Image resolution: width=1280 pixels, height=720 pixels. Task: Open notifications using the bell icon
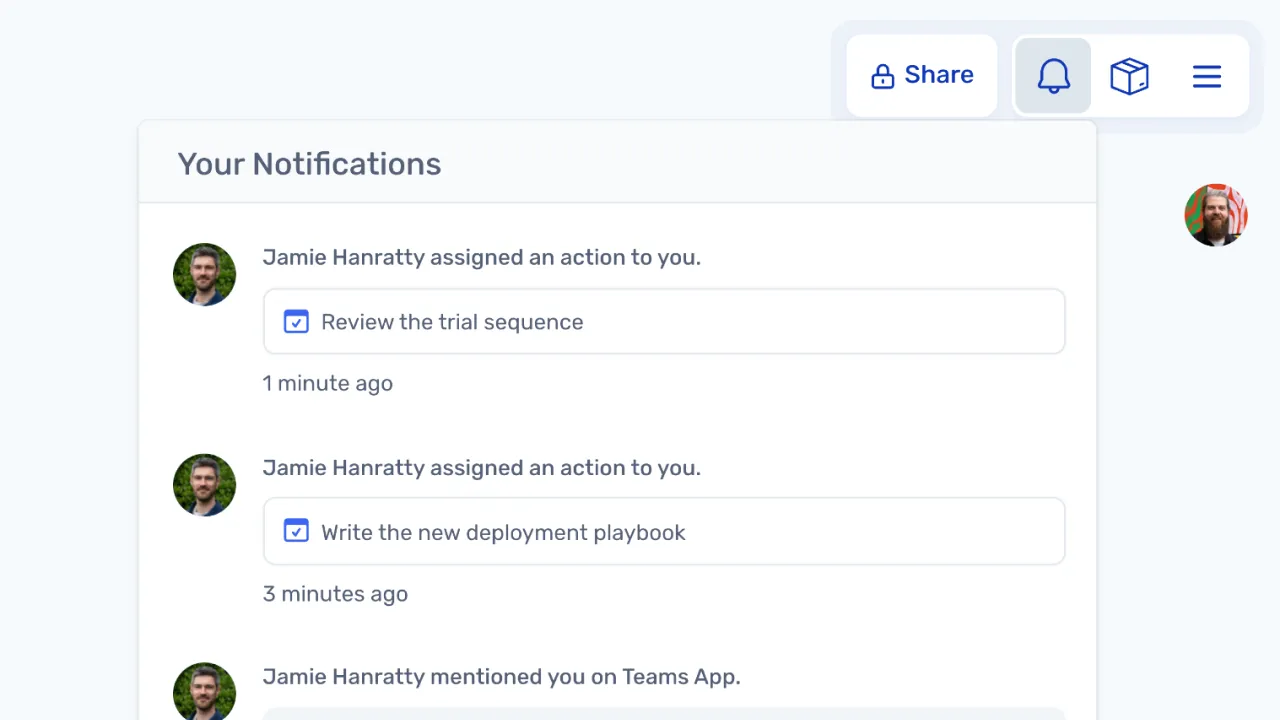pyautogui.click(x=1053, y=76)
